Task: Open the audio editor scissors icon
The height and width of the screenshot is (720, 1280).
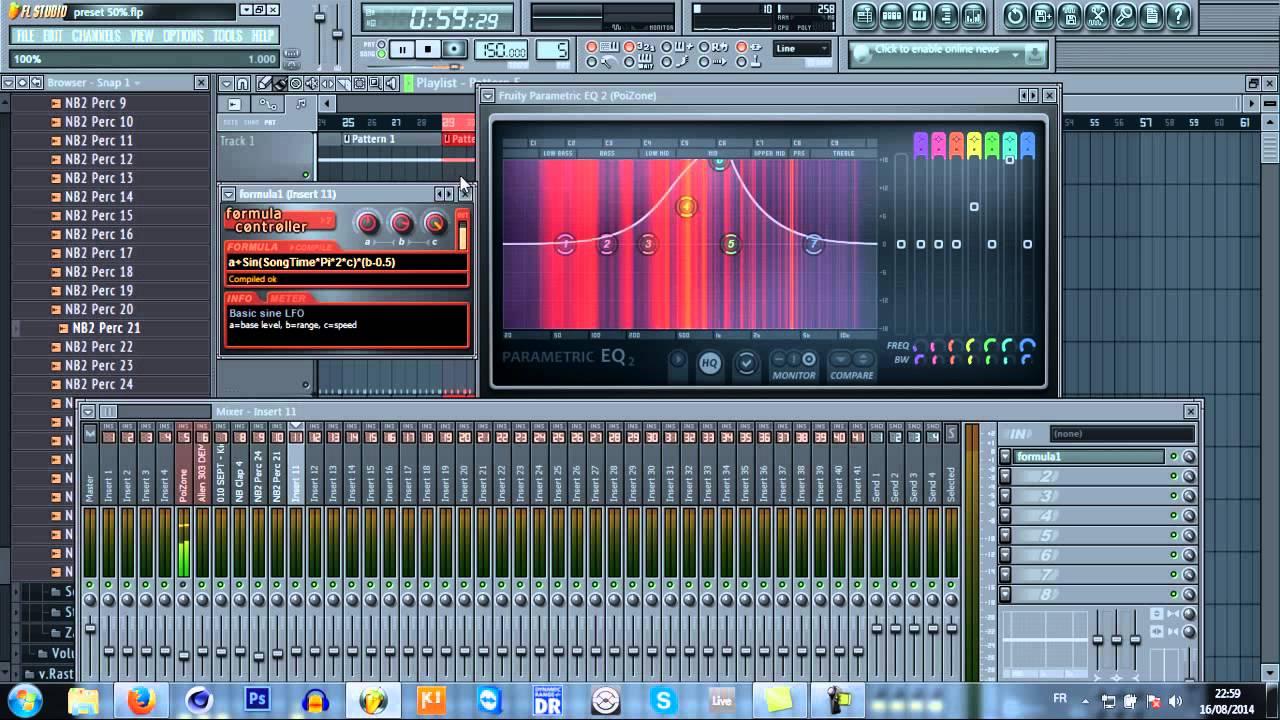Action: pos(1097,16)
